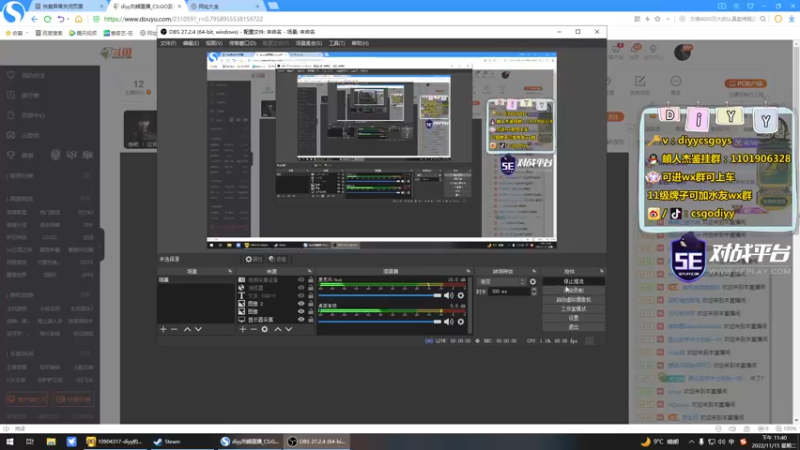Open microphone track settings gear
Image resolution: width=800 pixels, height=450 pixels.
(x=461, y=295)
